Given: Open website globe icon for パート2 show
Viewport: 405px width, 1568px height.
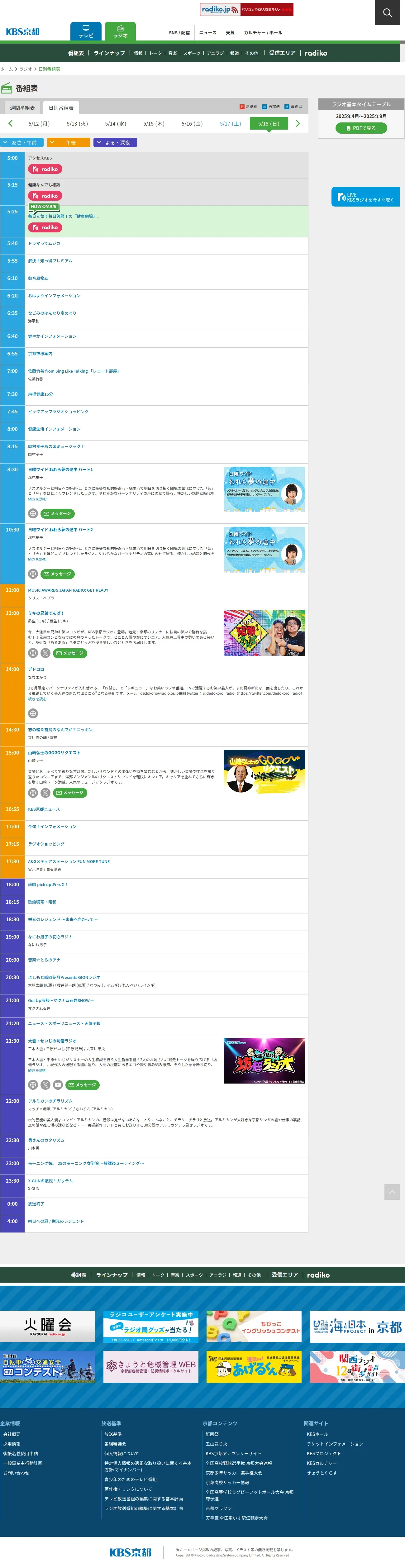Looking at the screenshot, I should (33, 574).
